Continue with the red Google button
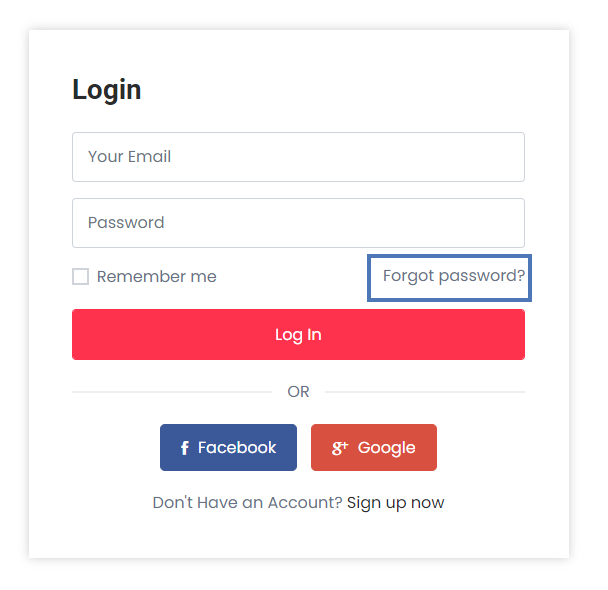608x590 pixels. [374, 448]
